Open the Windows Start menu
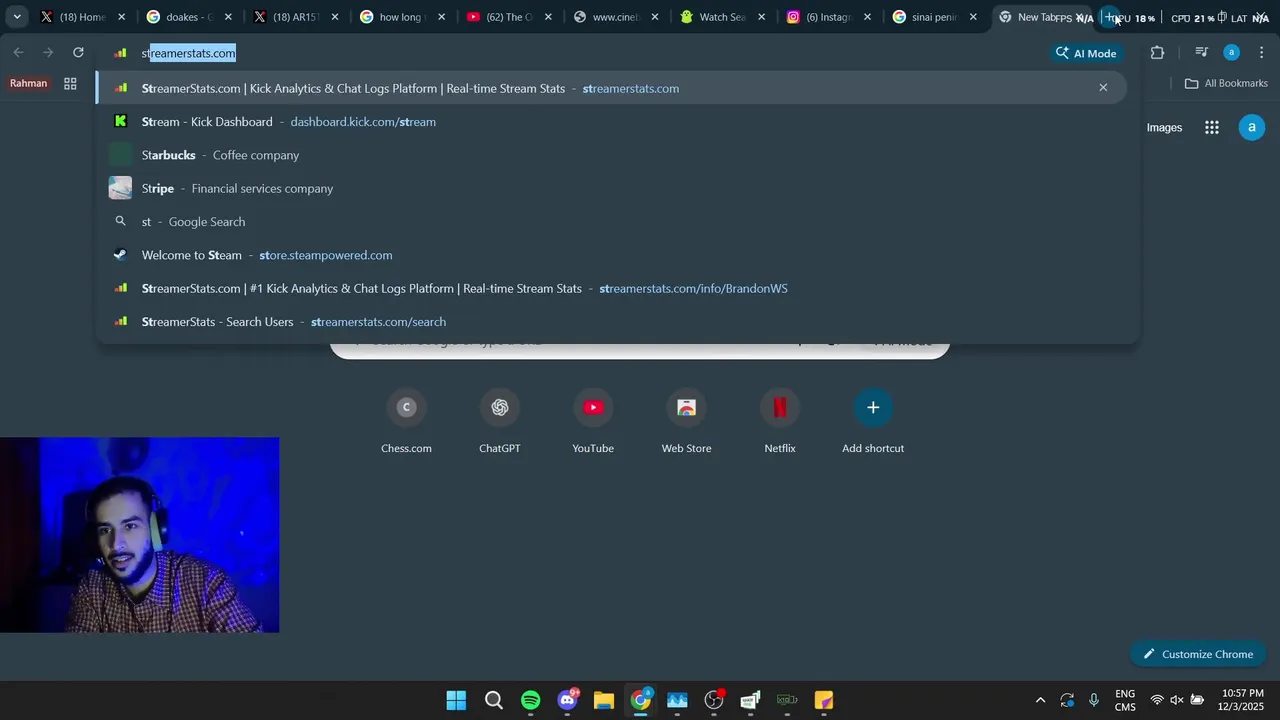The image size is (1280, 720). click(x=456, y=700)
